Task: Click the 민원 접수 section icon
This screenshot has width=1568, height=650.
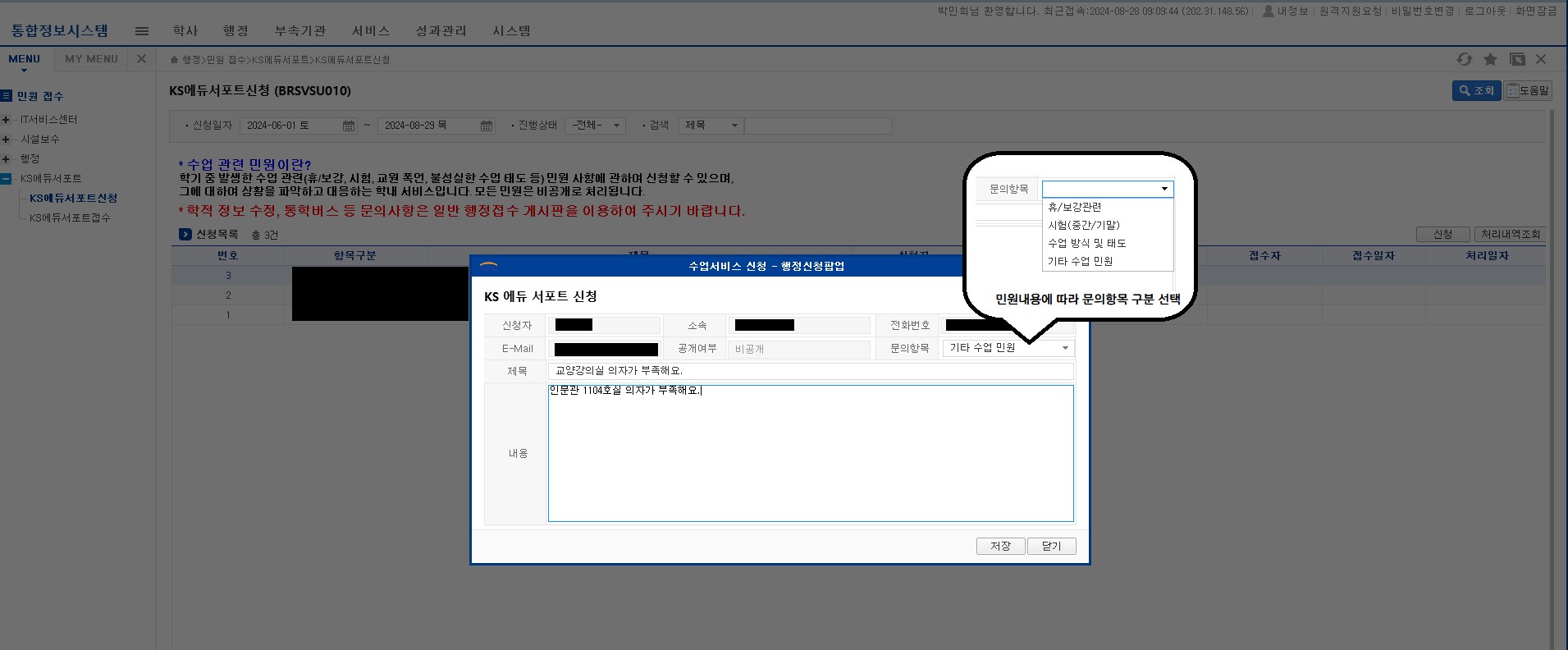Action: (x=7, y=96)
